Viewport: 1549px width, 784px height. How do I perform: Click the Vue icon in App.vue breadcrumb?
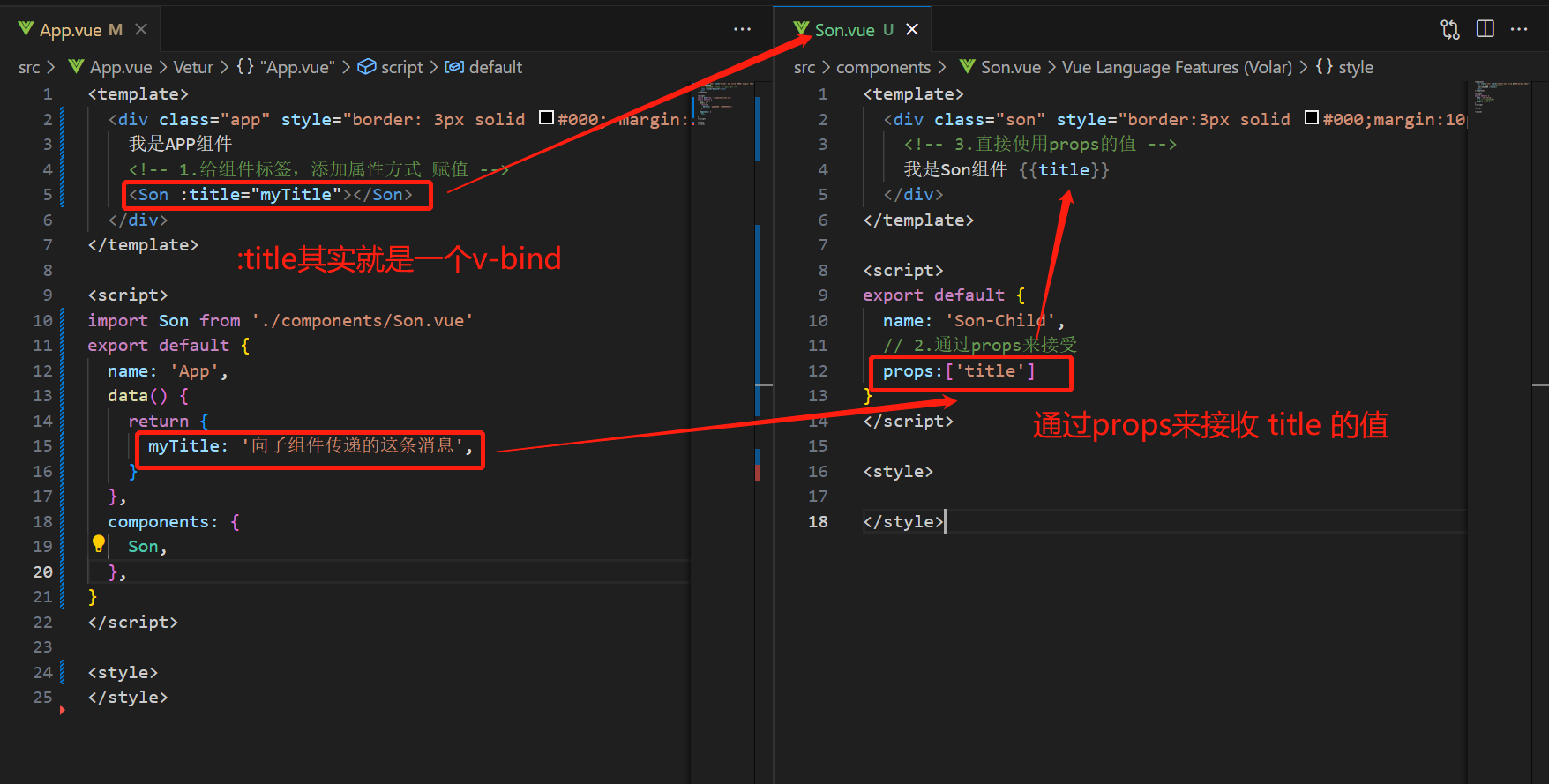pyautogui.click(x=77, y=67)
